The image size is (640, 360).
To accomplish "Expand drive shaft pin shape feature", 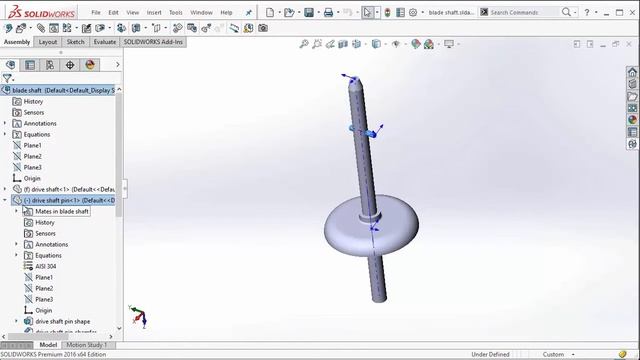I will pyautogui.click(x=16, y=321).
